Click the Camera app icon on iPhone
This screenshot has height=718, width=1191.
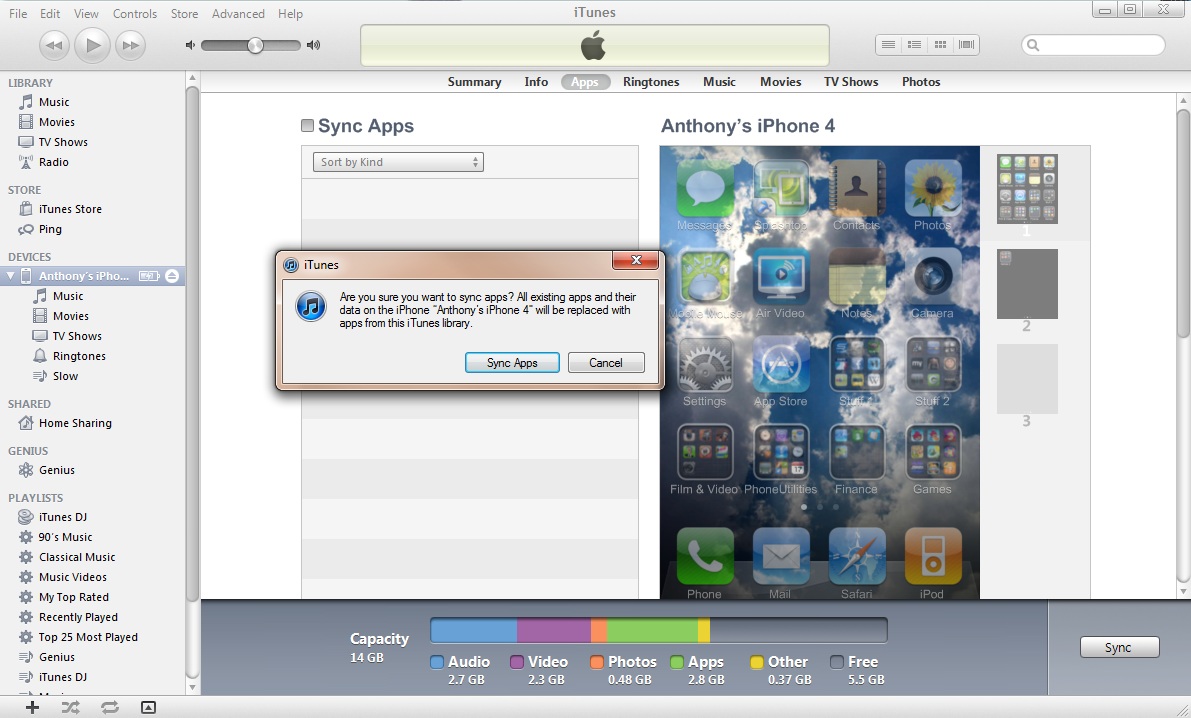[933, 277]
